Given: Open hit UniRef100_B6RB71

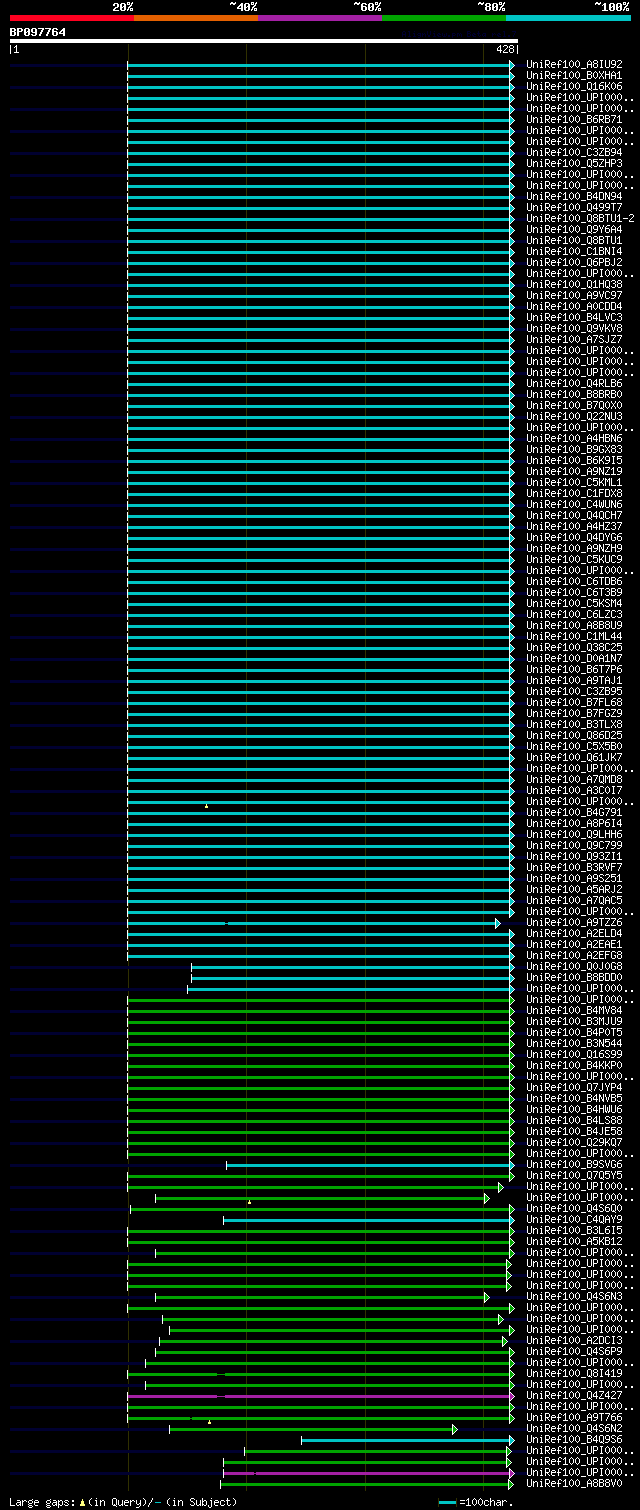Looking at the screenshot, I should pos(574,120).
